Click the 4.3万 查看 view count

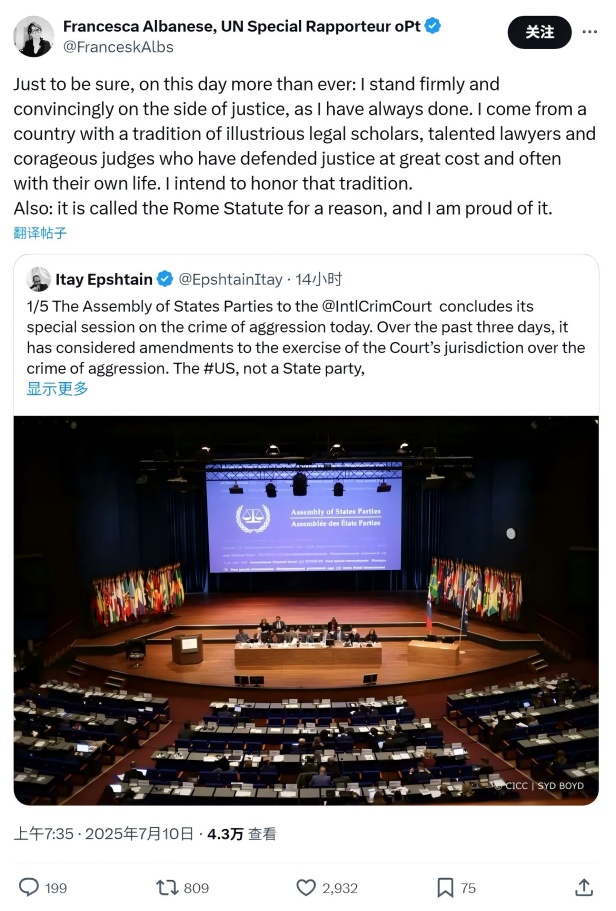(x=241, y=834)
